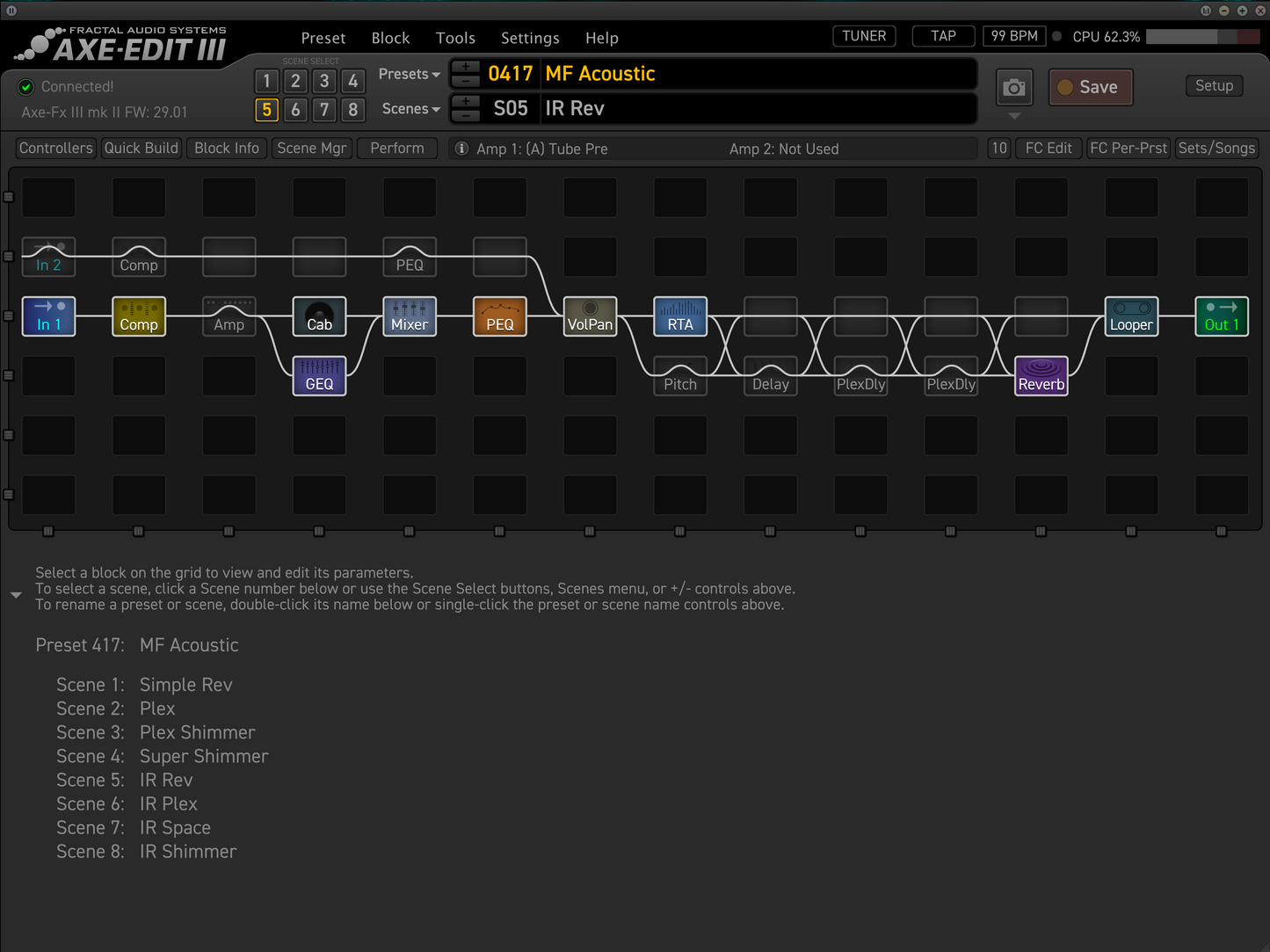Open the GEQ block editor
Image resolution: width=1270 pixels, height=952 pixels.
coord(319,375)
